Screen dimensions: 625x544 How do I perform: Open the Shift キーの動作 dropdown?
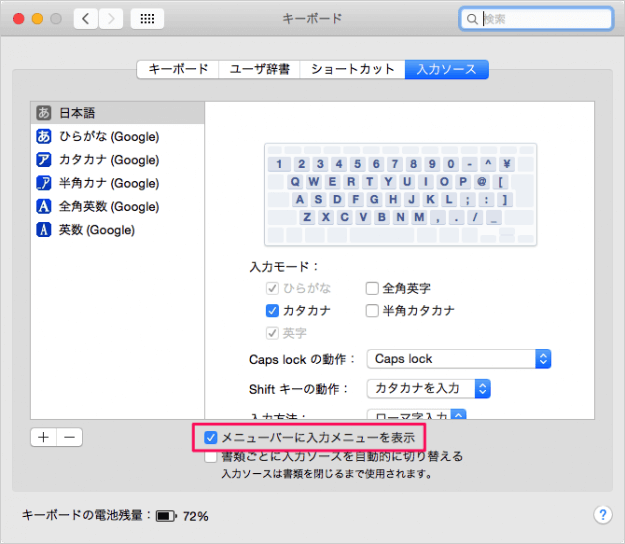coord(428,388)
